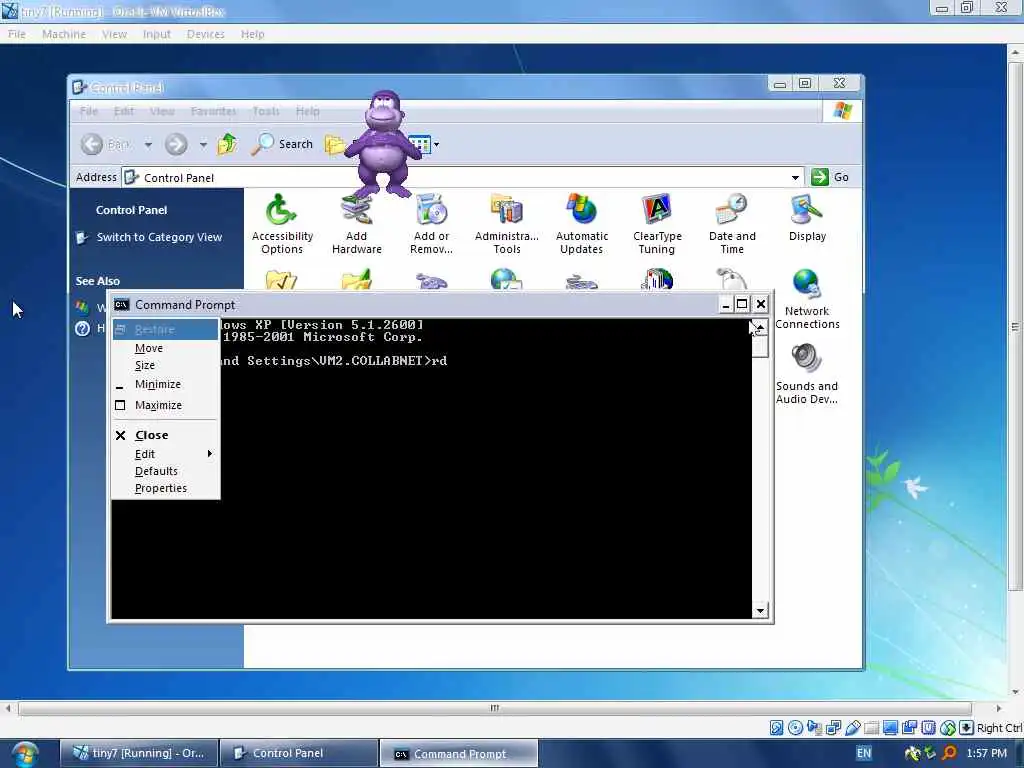Screen dimensions: 1024x768
Task: Open Add Hardware applet
Action: point(357,224)
